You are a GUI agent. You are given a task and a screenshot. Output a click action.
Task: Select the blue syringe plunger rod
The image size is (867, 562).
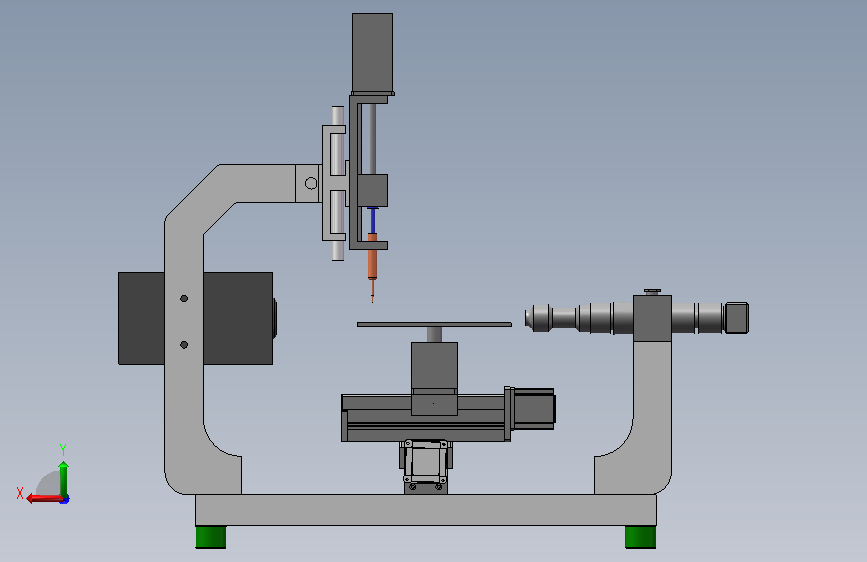tap(373, 220)
